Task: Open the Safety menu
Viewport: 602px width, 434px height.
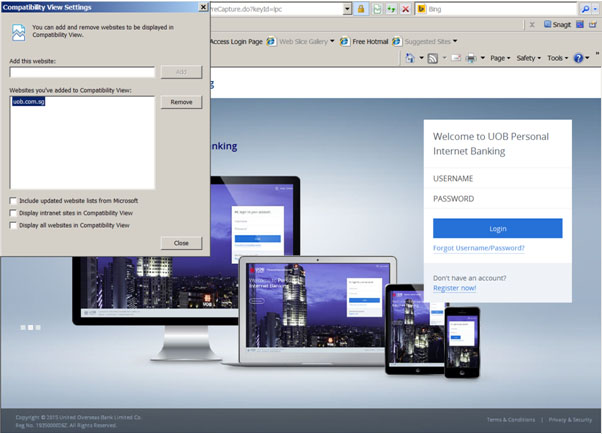Action: coord(528,58)
